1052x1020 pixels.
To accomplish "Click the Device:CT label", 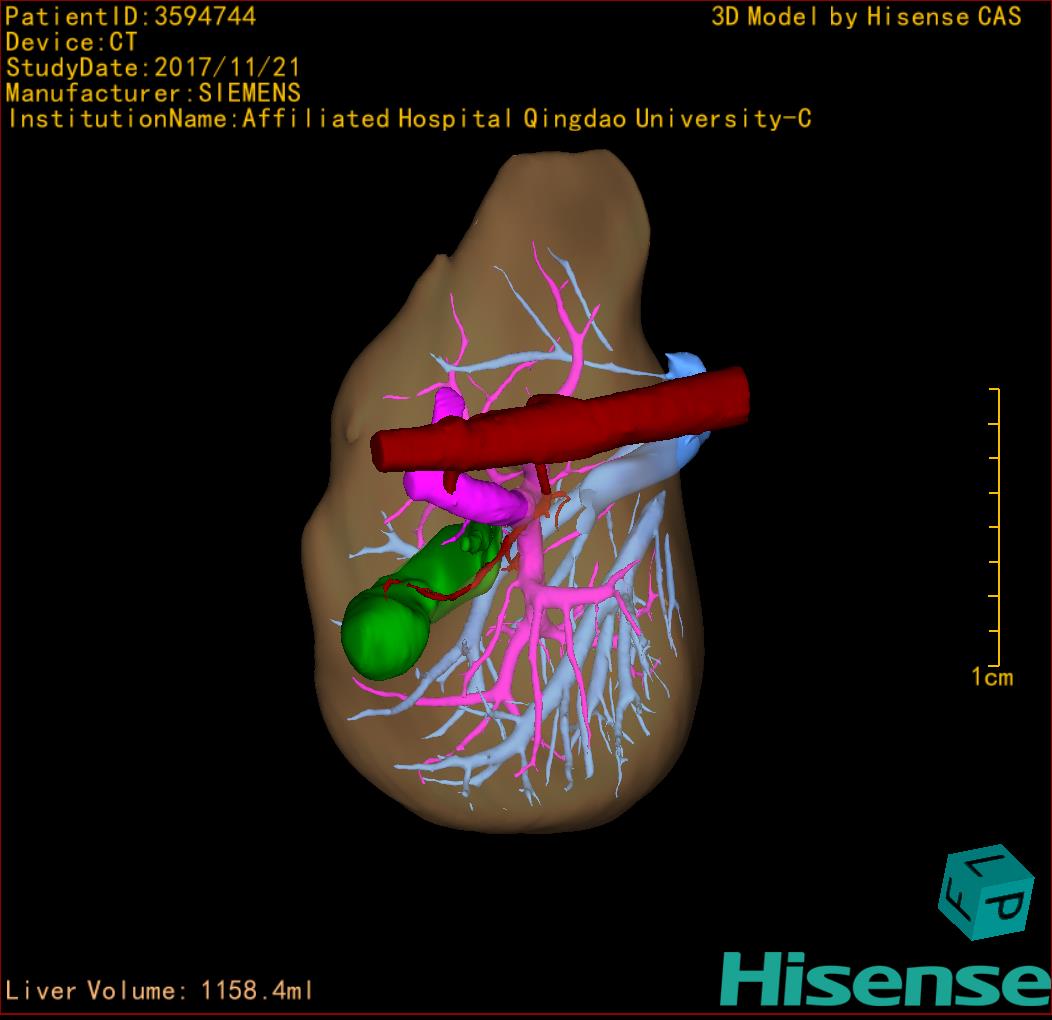I will (x=71, y=42).
